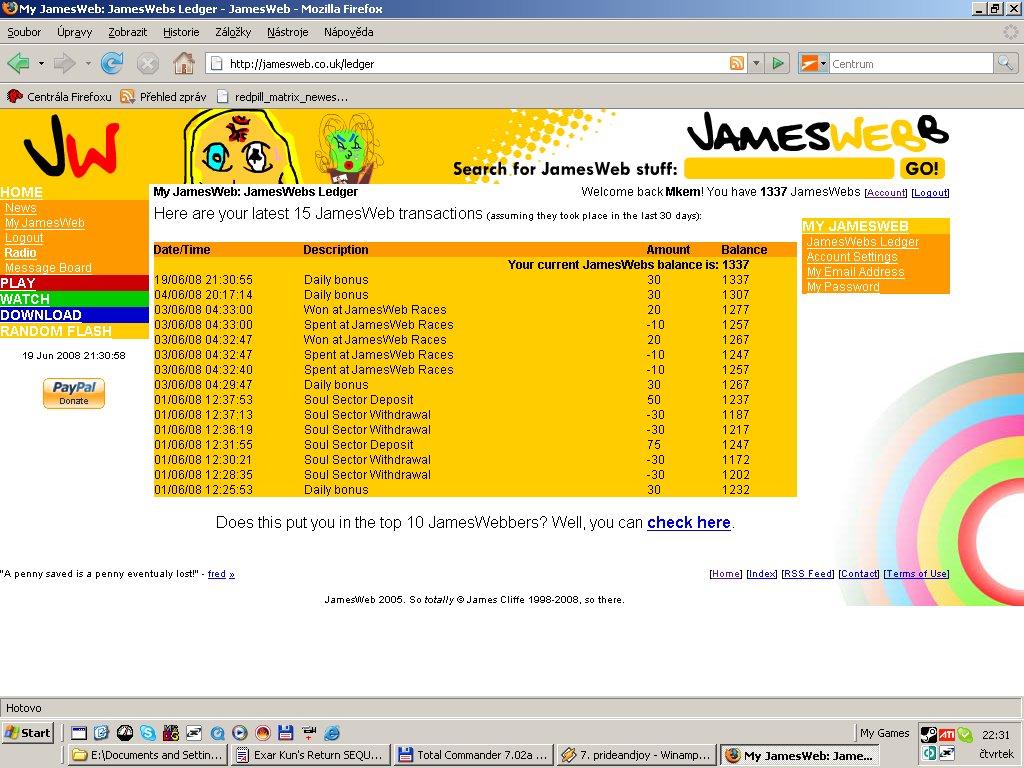
Task: Click Logout in the left sidebar
Action: (x=24, y=238)
